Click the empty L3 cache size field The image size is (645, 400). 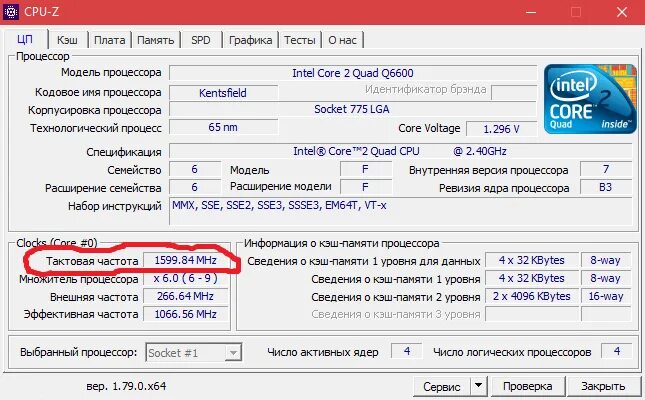click(532, 314)
